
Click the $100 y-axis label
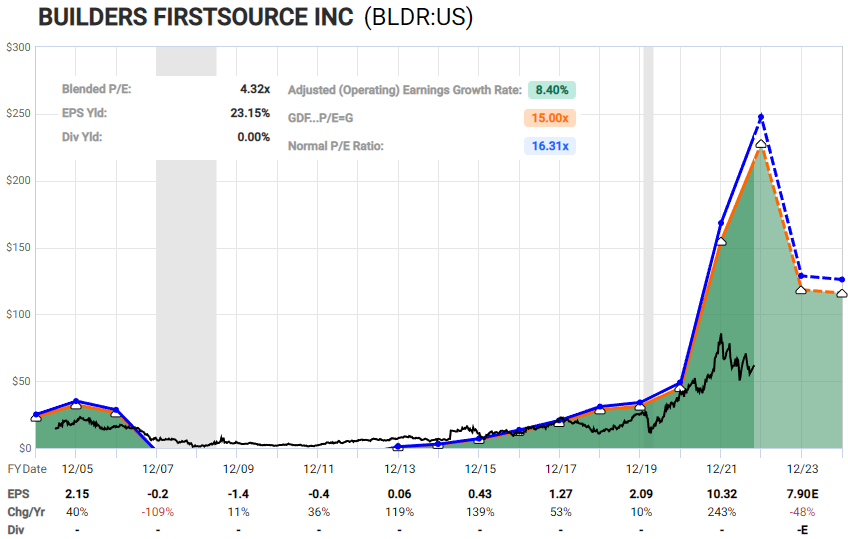point(18,315)
